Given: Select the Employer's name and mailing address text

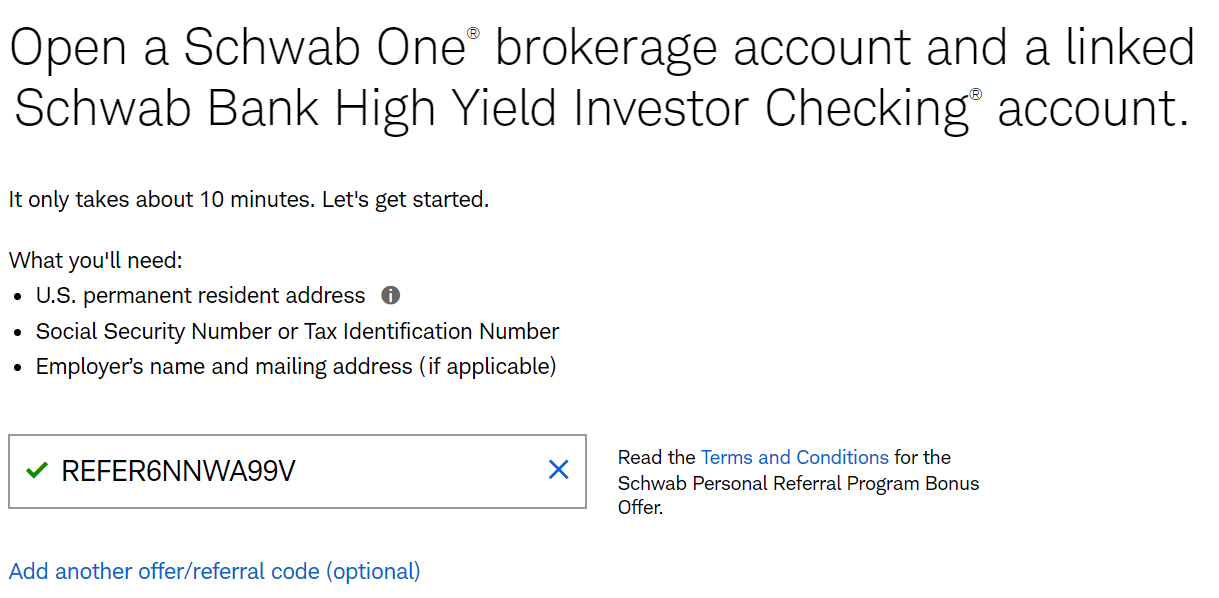Looking at the screenshot, I should 295,367.
